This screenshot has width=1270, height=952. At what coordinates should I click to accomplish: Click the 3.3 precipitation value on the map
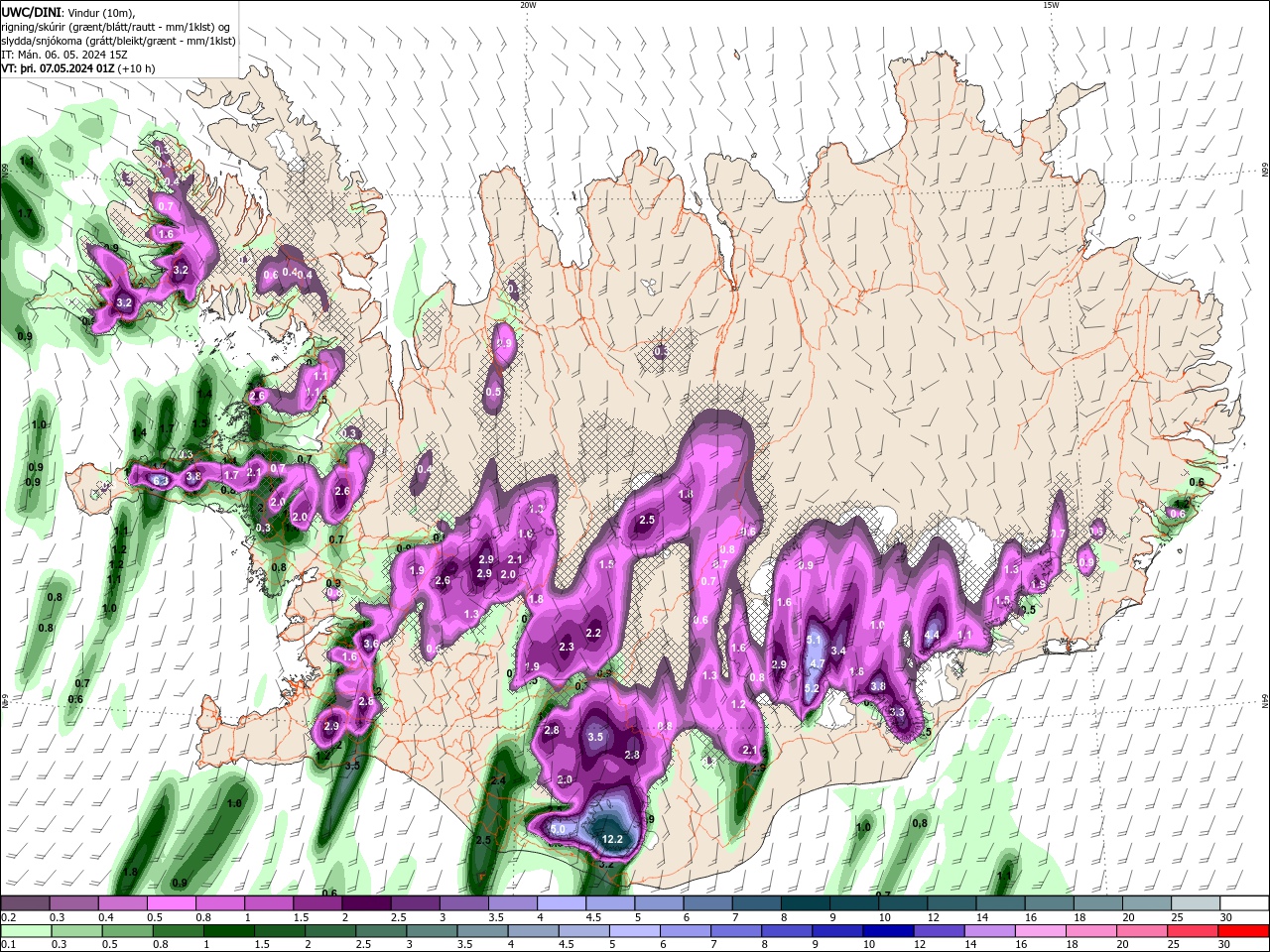898,712
